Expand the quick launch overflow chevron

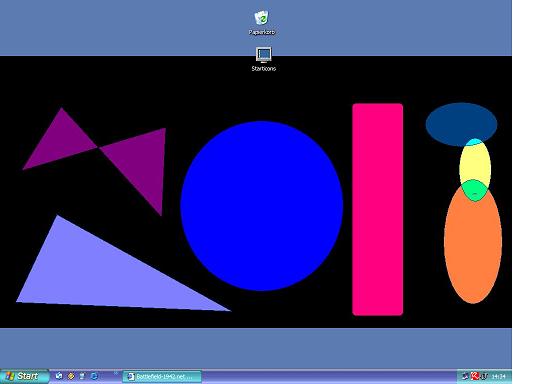tap(116, 373)
